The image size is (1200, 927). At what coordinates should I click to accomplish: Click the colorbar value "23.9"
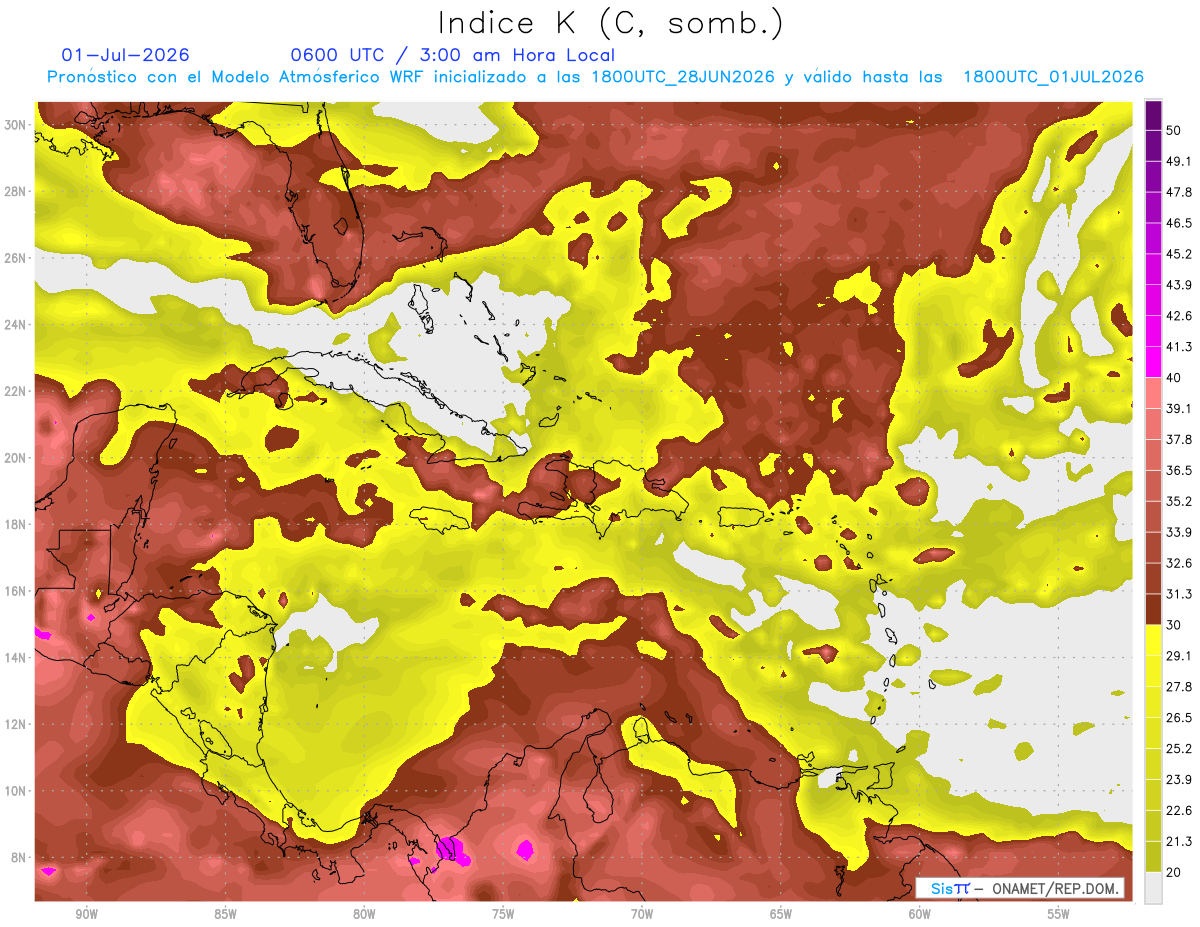click(1178, 780)
